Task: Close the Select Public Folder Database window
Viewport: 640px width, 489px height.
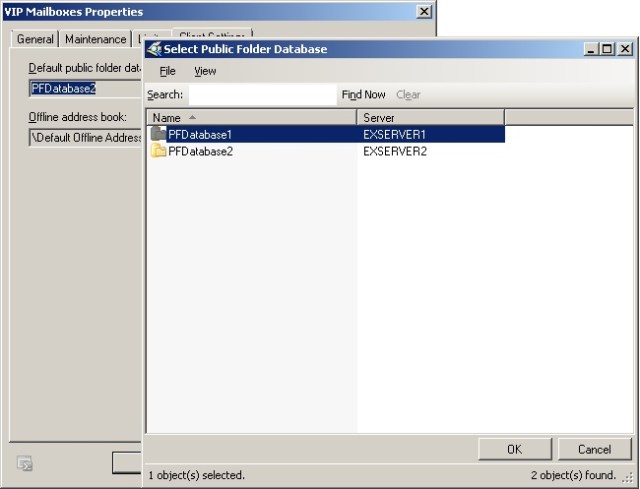Action: coord(624,48)
